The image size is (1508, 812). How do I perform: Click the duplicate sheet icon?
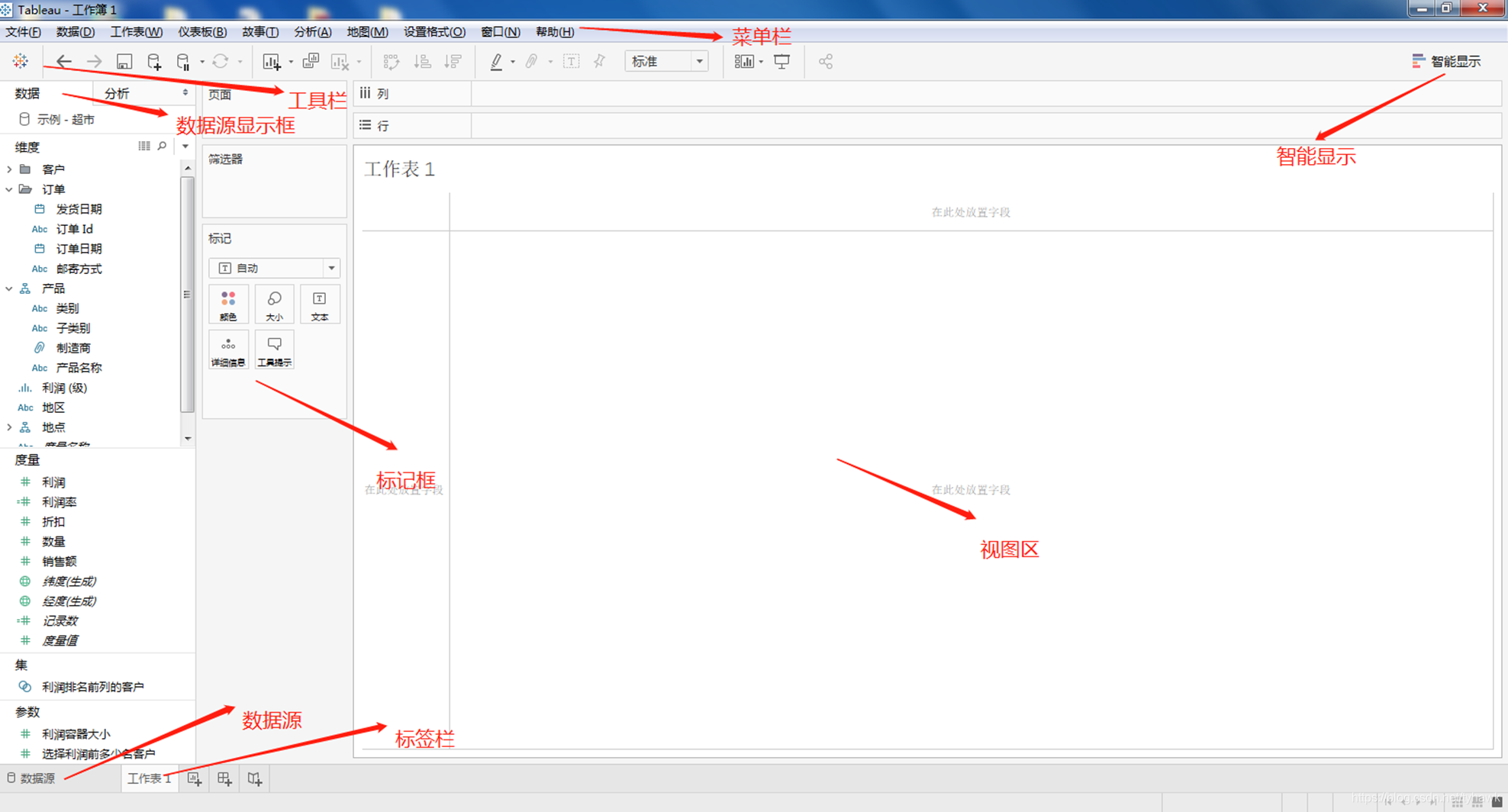click(x=311, y=61)
